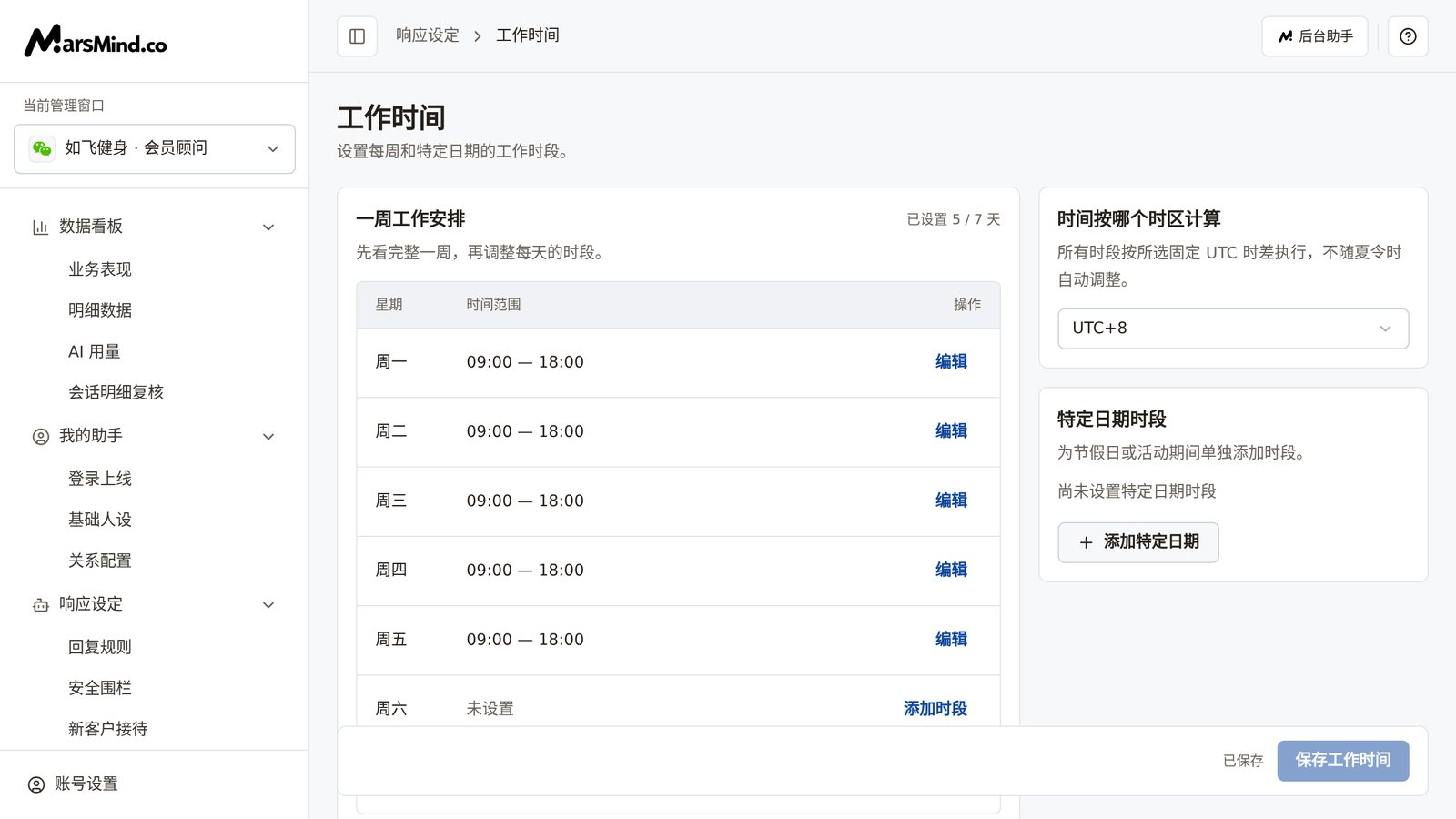Open the UTC+8 timezone dropdown
1456x819 pixels.
tap(1233, 329)
